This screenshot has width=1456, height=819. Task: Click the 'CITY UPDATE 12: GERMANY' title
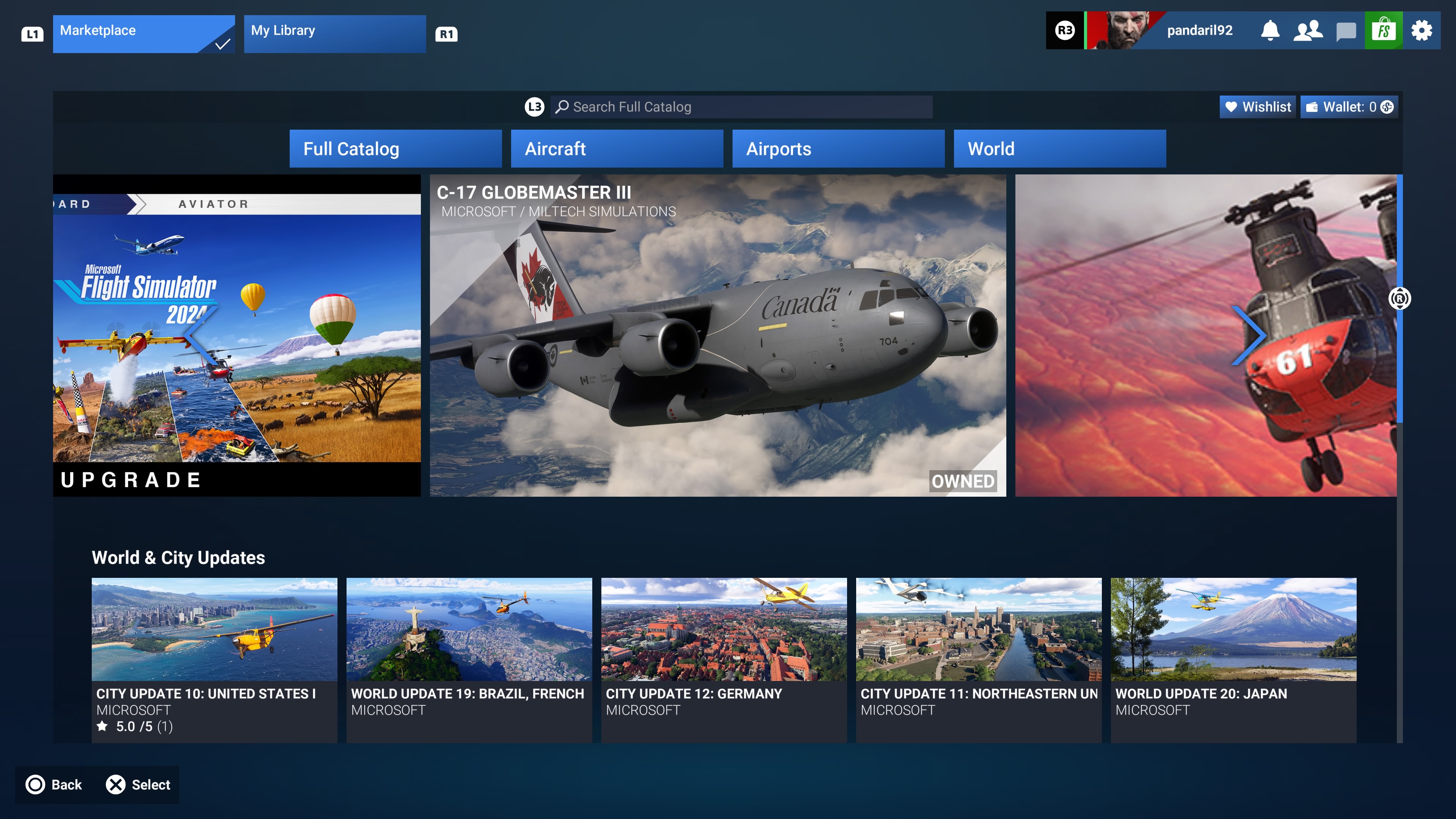pyautogui.click(x=694, y=693)
